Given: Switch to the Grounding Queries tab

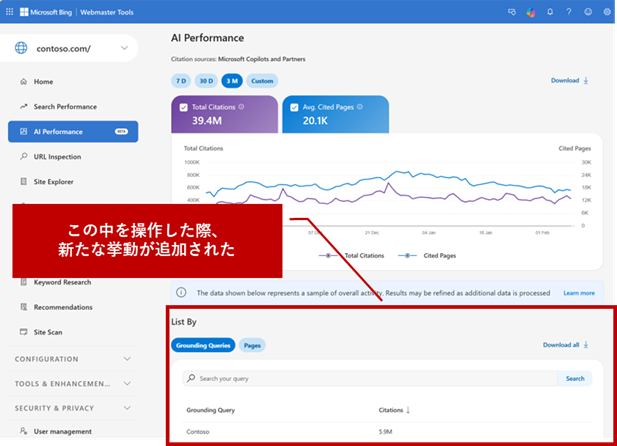Looking at the screenshot, I should [x=203, y=345].
